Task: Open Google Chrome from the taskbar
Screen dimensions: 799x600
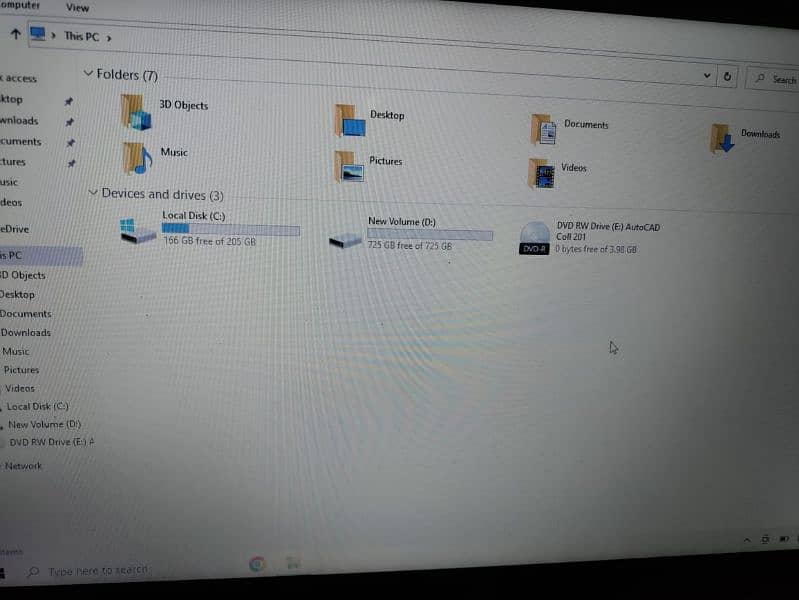Action: click(x=257, y=564)
